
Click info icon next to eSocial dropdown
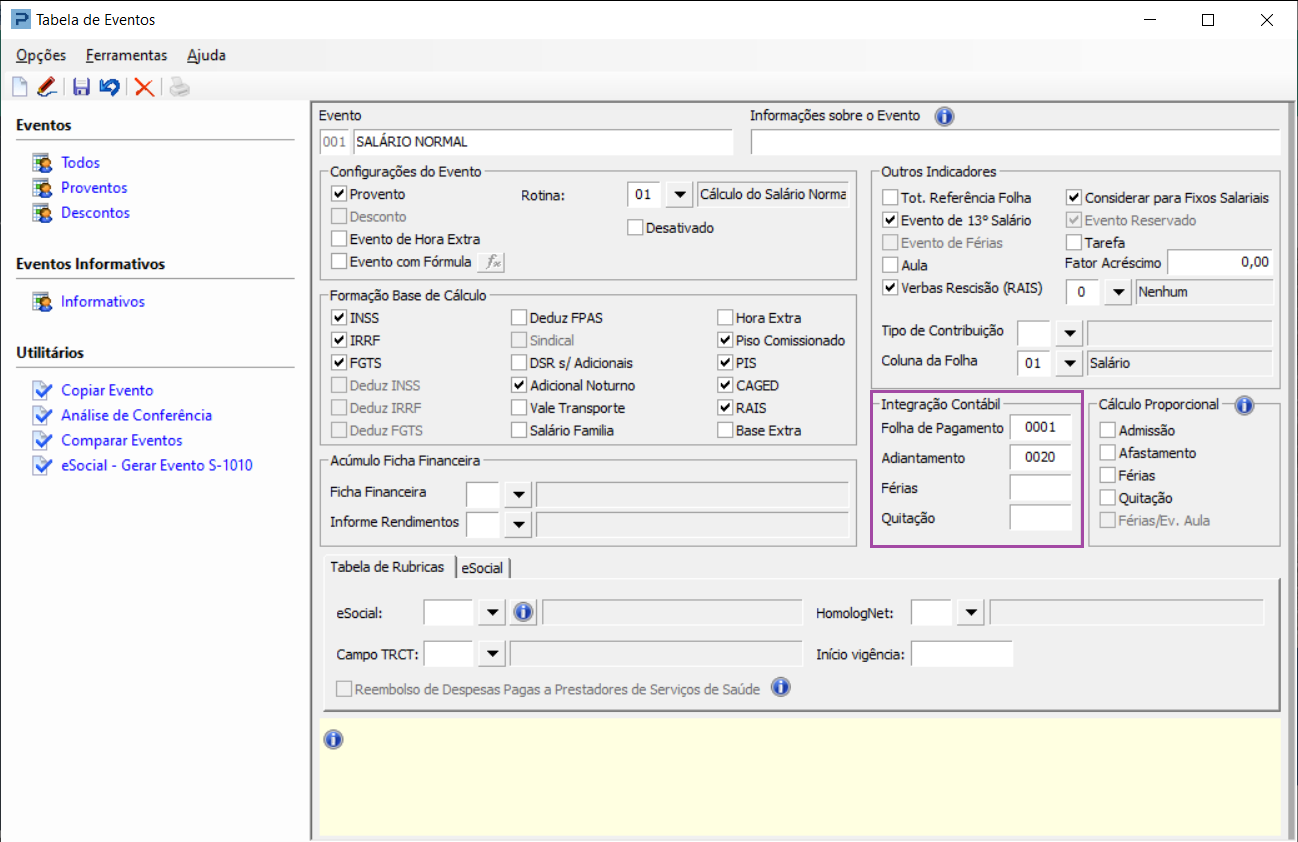(523, 612)
